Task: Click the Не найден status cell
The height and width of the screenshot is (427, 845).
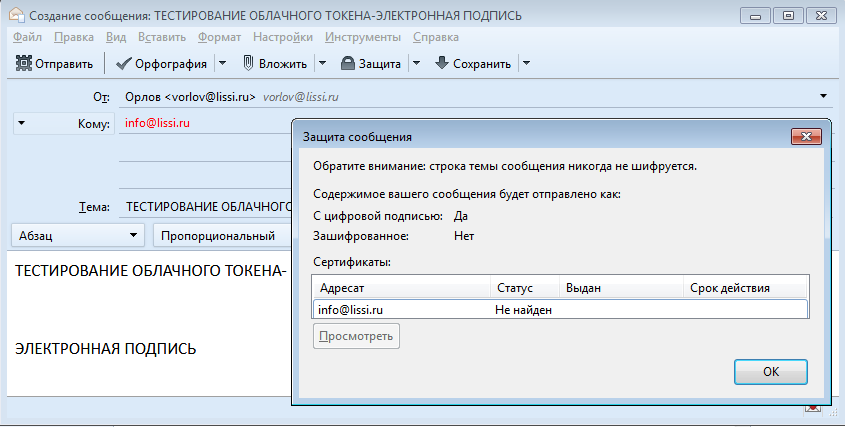Action: [x=523, y=310]
